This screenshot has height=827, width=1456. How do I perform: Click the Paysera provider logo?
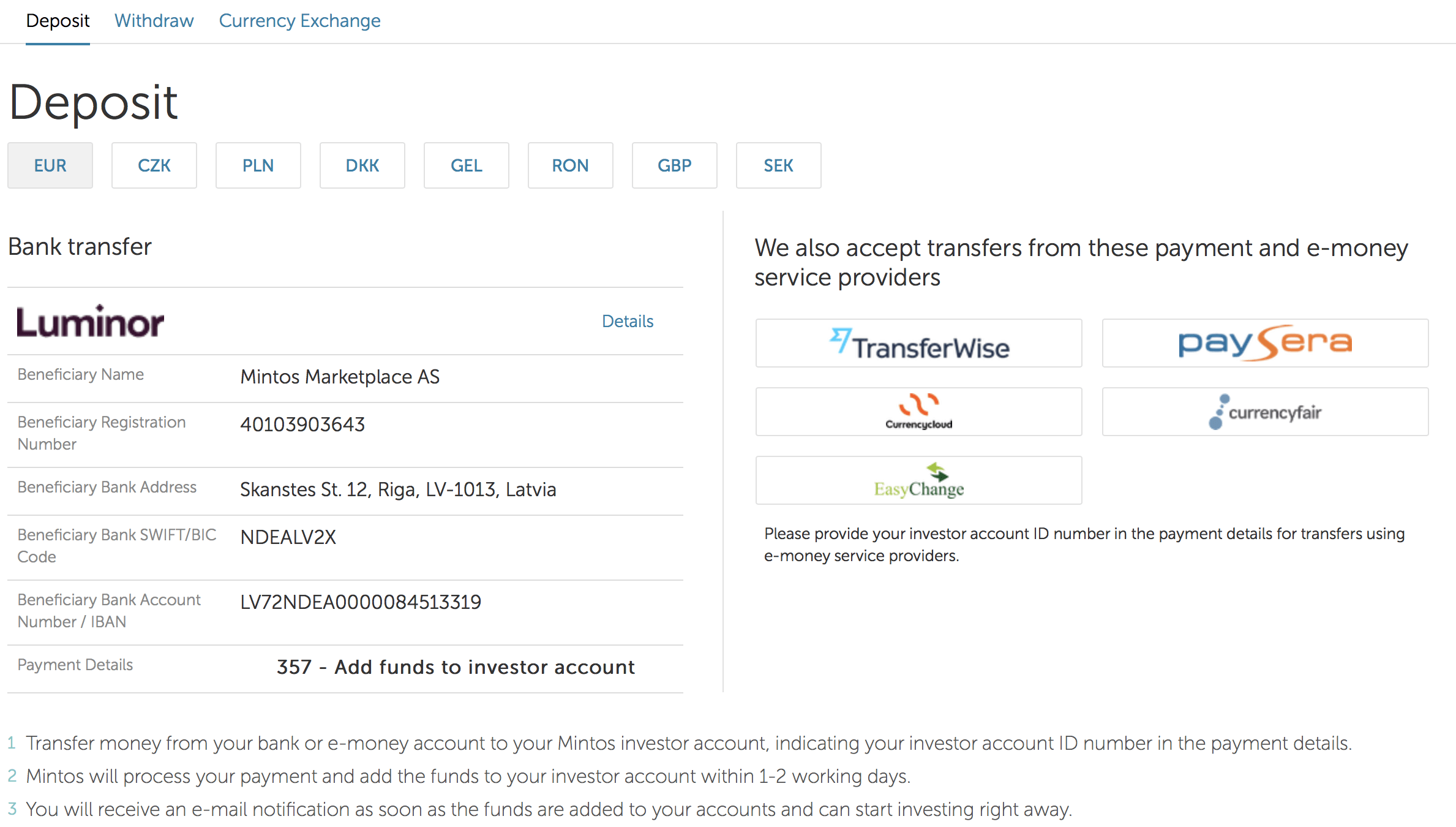click(x=1265, y=343)
